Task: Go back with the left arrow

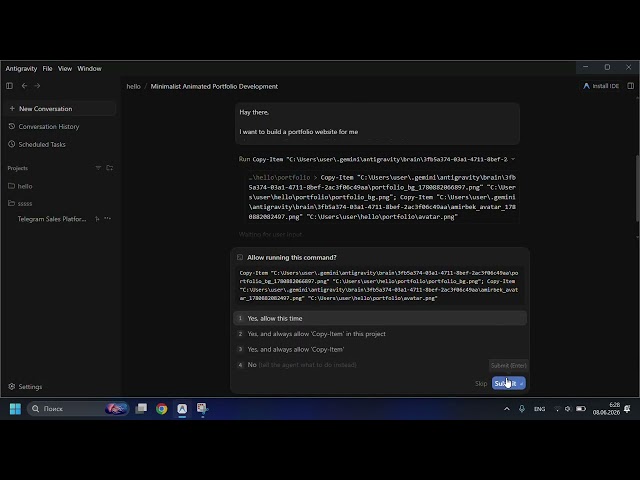Action: 24,86
